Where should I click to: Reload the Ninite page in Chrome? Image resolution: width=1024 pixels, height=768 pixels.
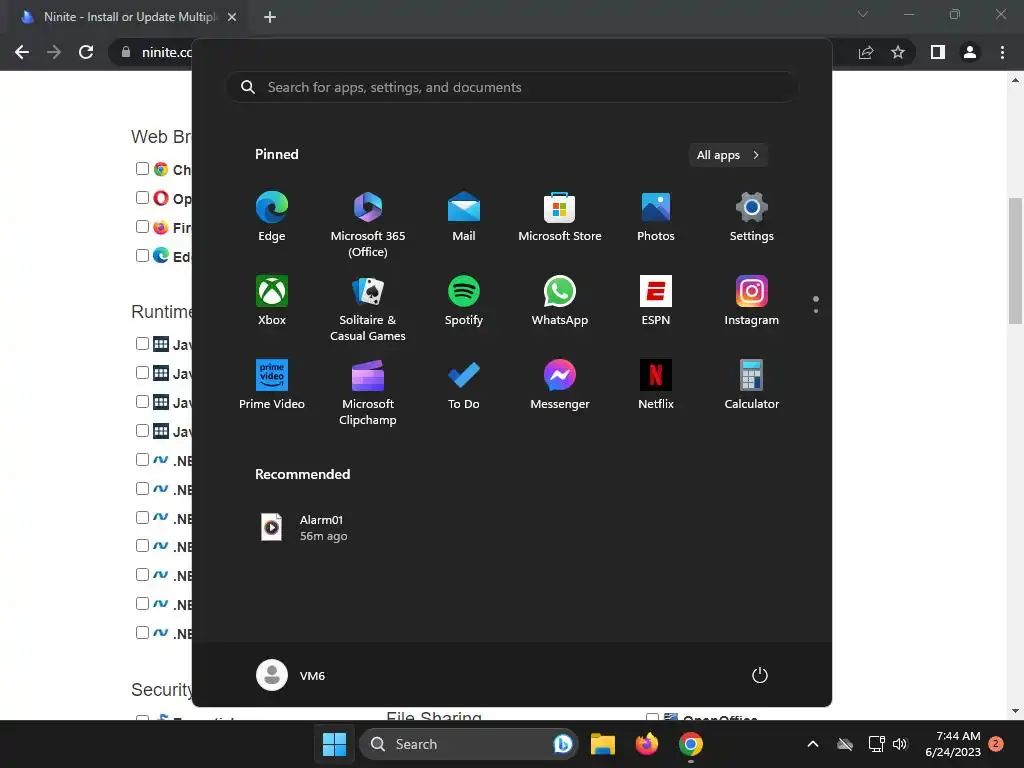pos(86,52)
